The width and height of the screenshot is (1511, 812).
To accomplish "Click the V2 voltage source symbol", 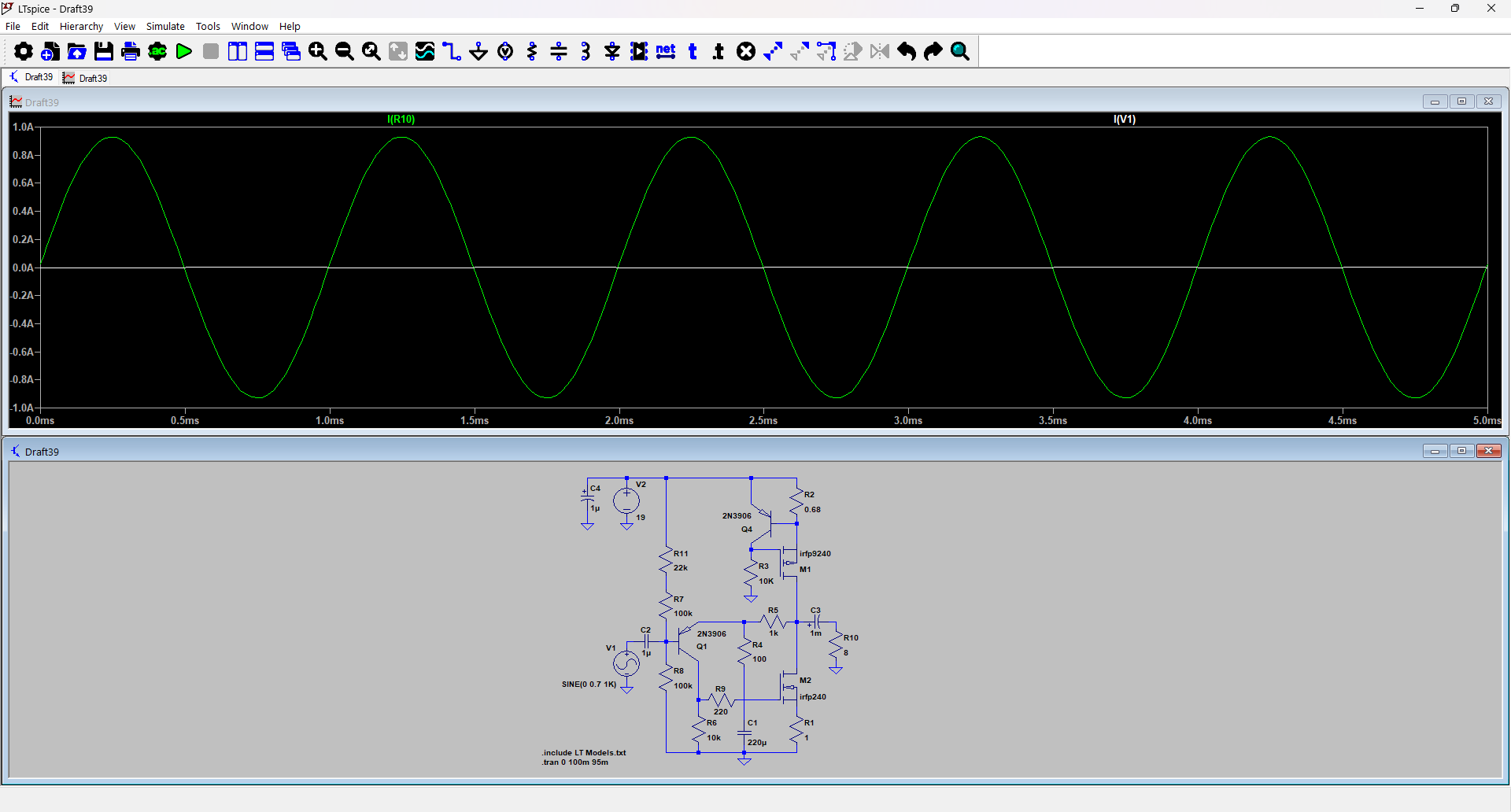I will 626,500.
